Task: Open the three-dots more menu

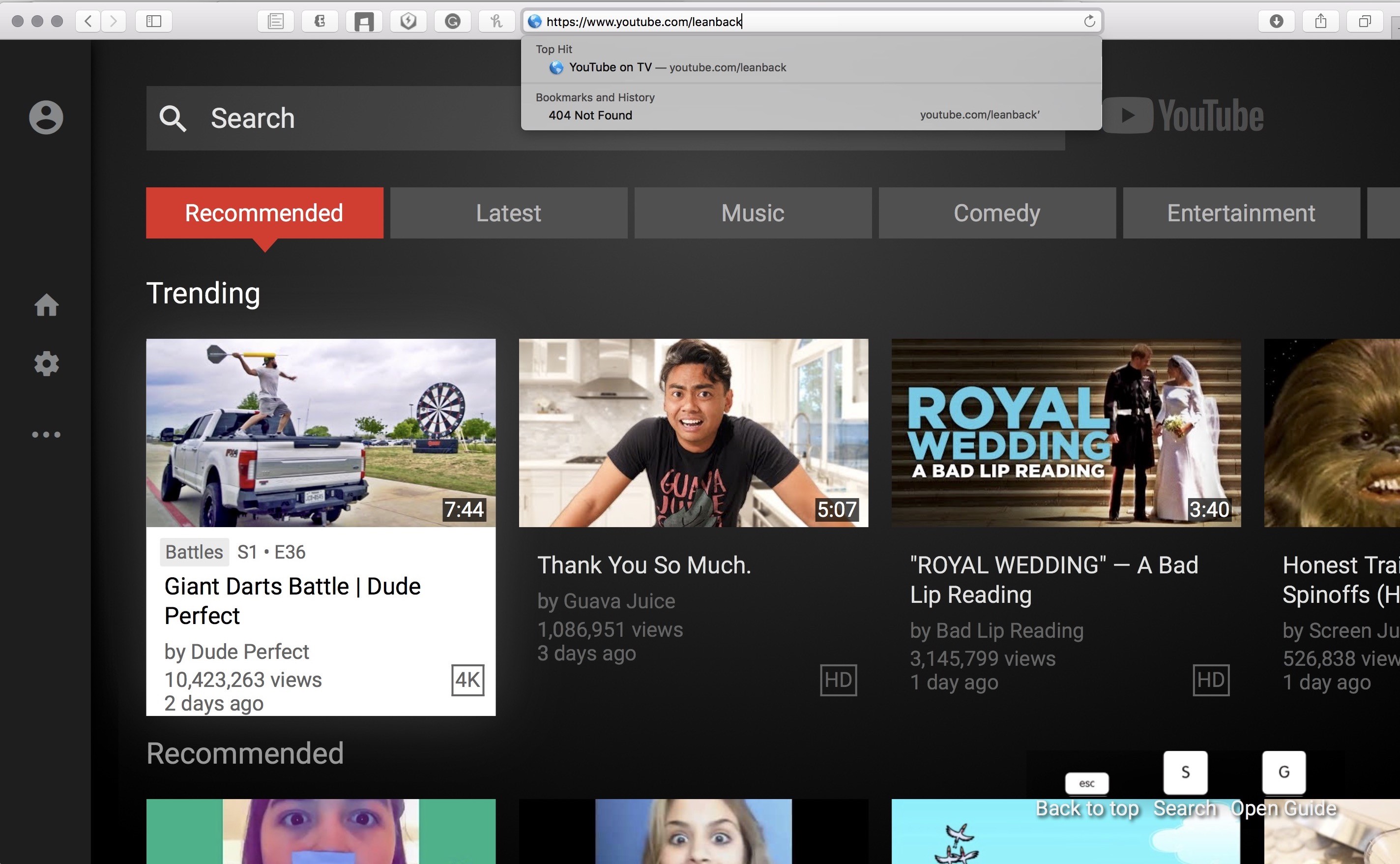Action: (x=46, y=434)
